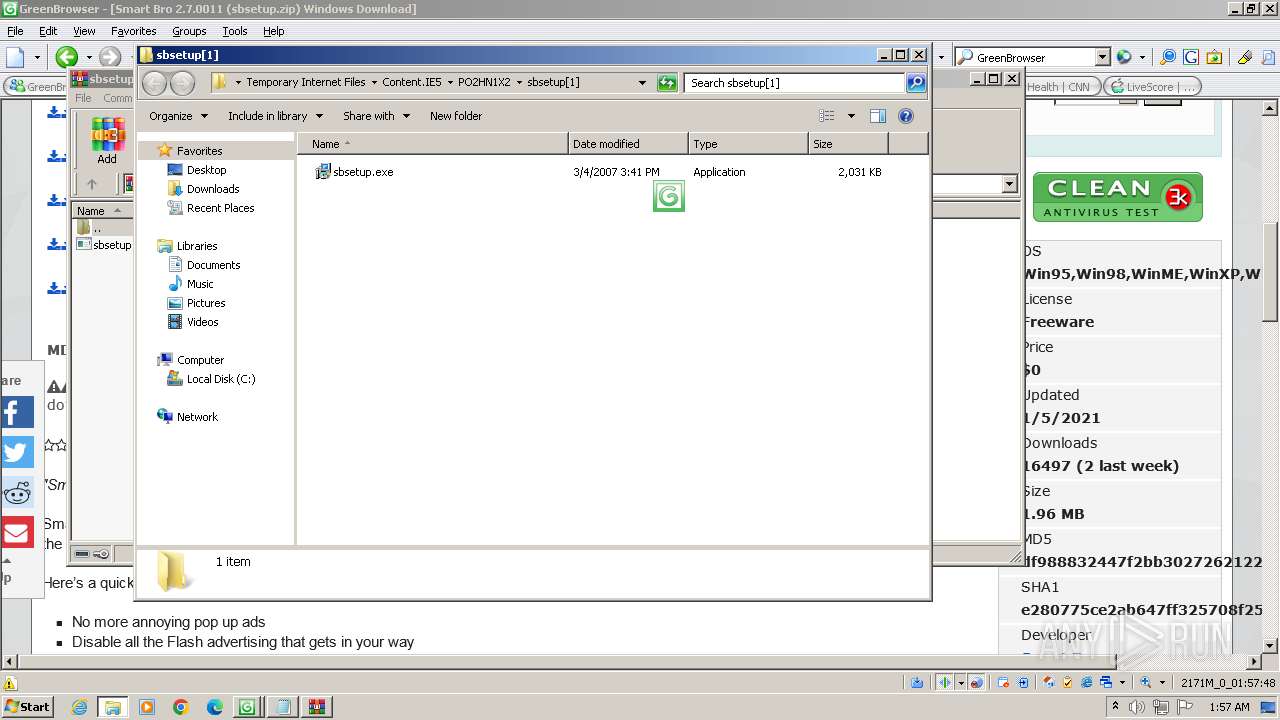Share page via email envelope icon

click(17, 532)
